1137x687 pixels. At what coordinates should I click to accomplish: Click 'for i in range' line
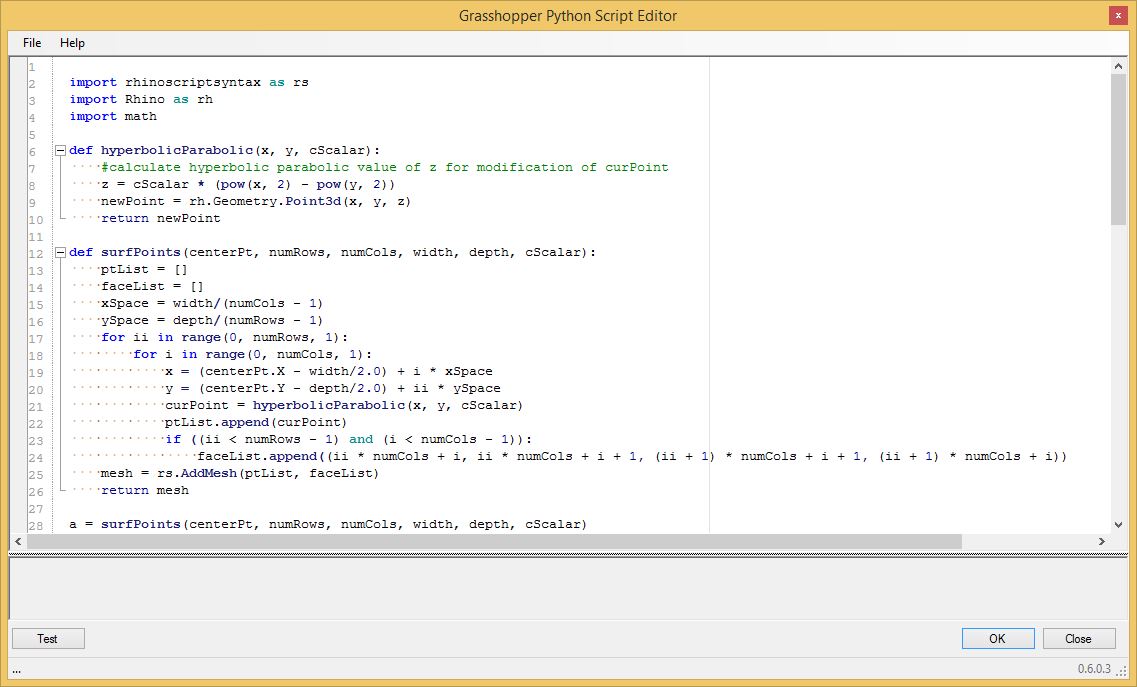(252, 355)
